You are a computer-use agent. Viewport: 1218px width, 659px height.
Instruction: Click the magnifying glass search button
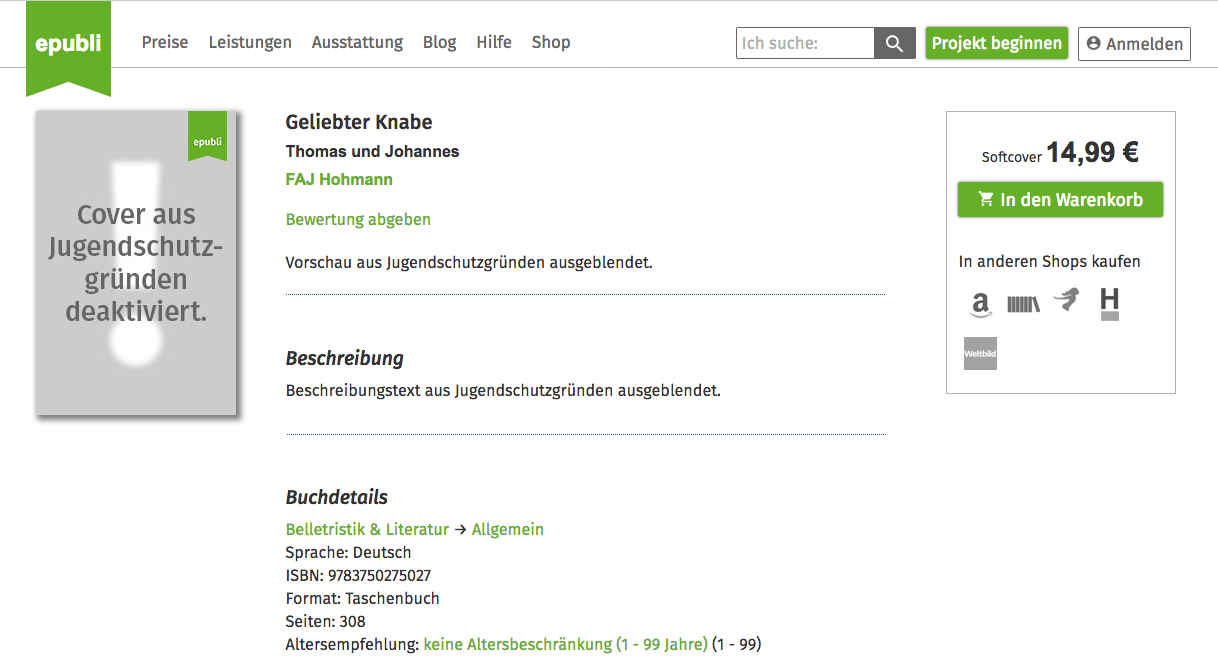pyautogui.click(x=895, y=43)
